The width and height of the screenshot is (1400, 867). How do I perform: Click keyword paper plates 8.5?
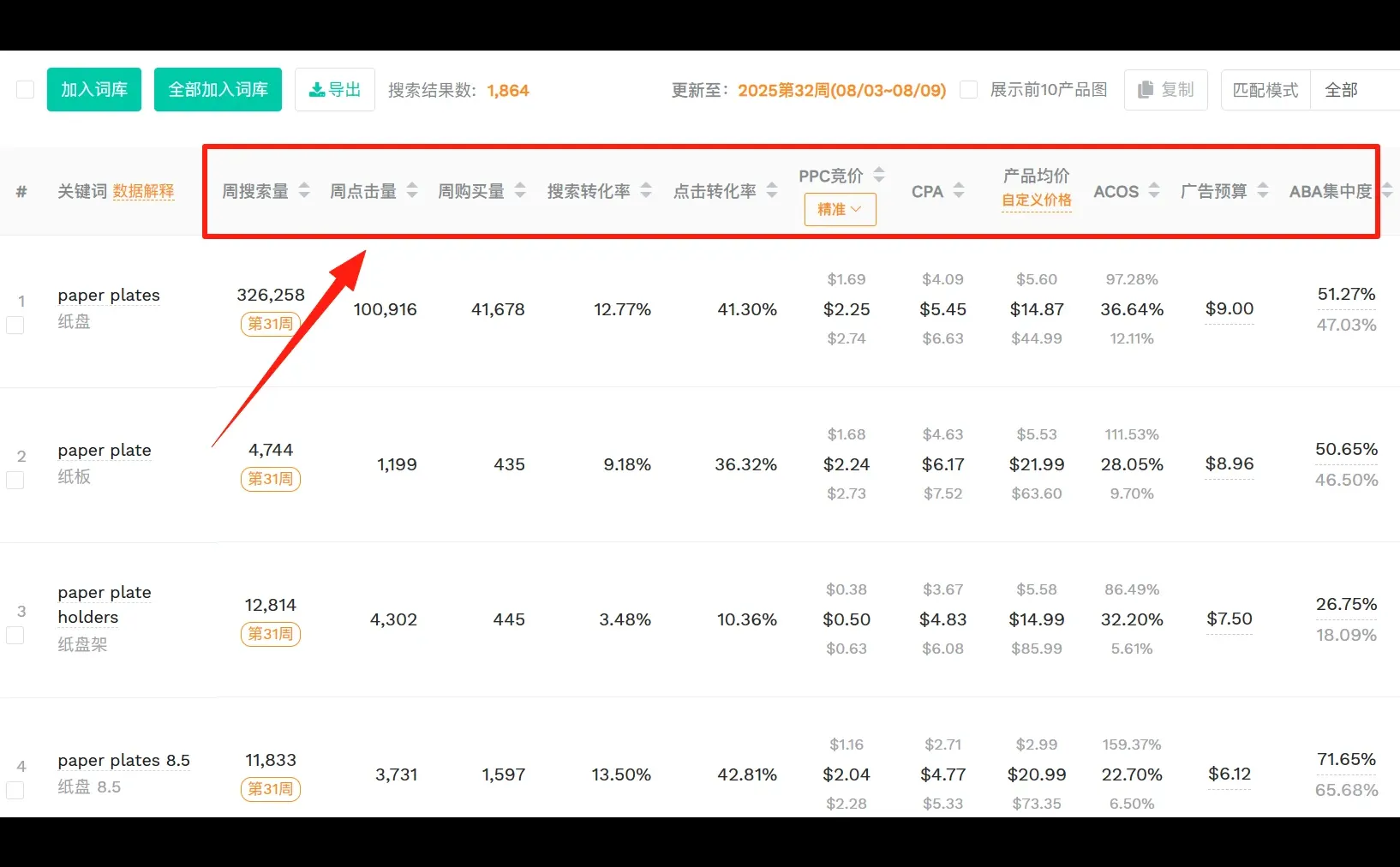(124, 761)
